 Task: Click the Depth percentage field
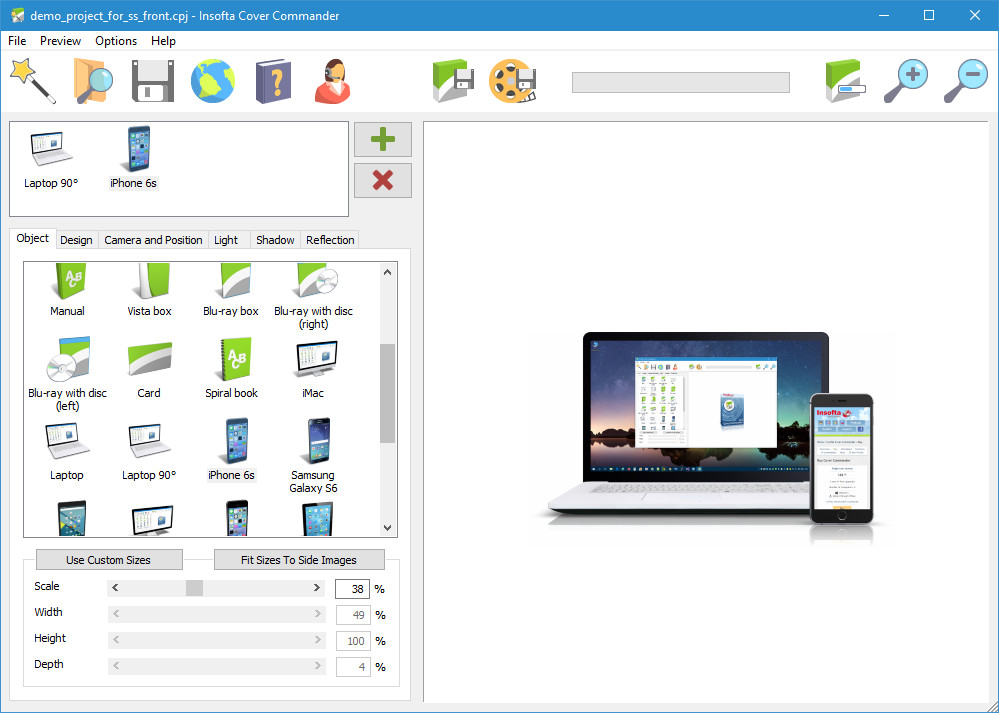coord(352,667)
